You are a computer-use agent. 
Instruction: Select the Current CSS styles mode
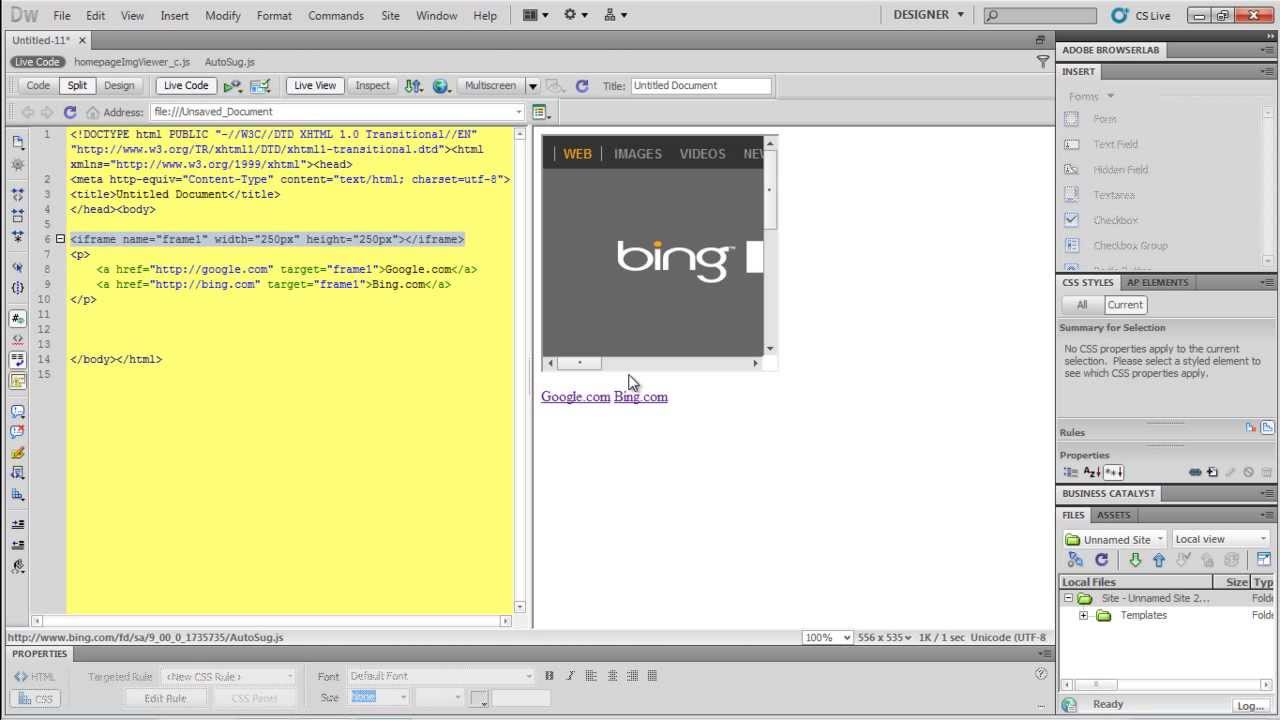tap(1125, 305)
